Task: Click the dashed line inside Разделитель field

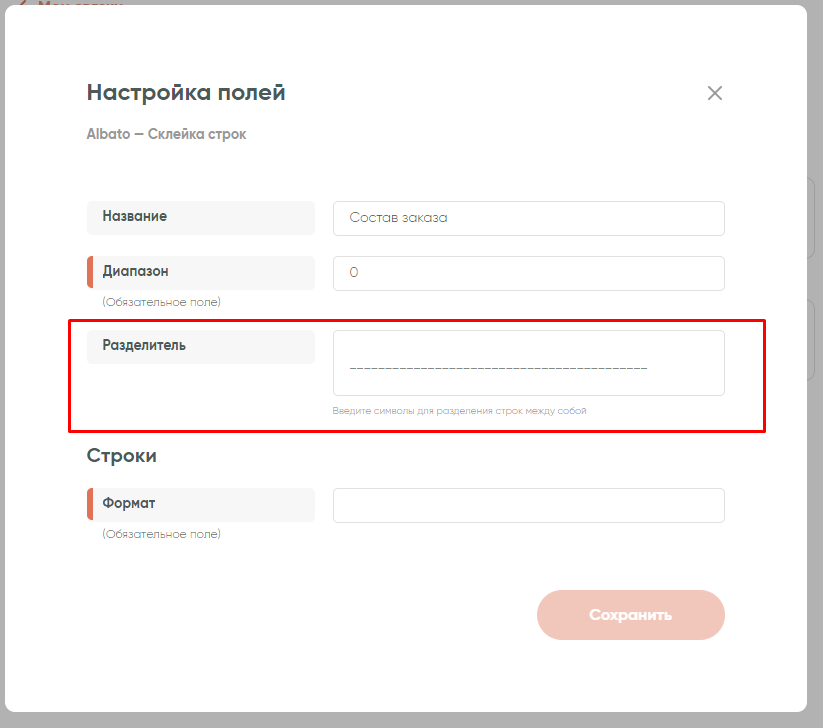Action: coord(498,369)
